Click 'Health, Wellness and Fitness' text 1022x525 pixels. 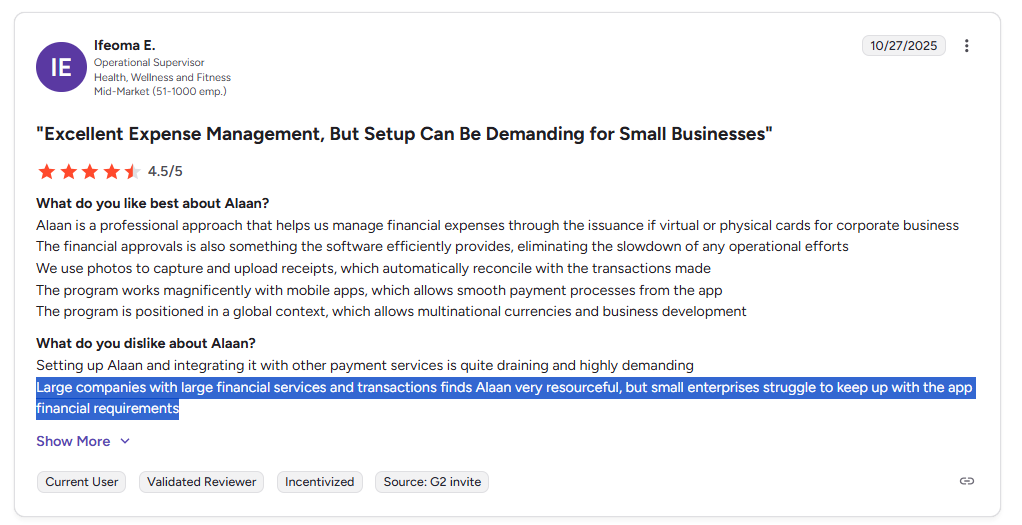pos(162,77)
